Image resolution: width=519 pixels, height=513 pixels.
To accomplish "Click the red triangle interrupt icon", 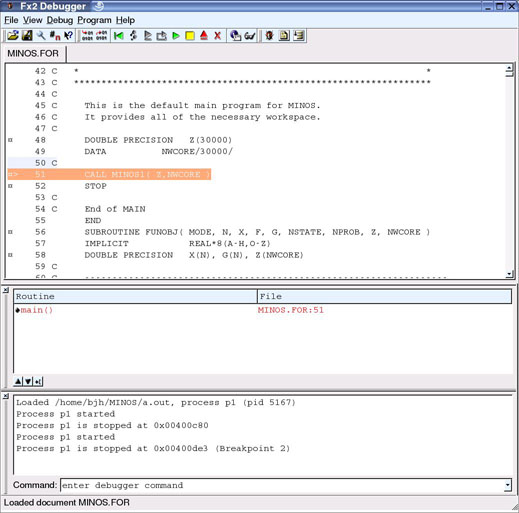I will pyautogui.click(x=204, y=35).
